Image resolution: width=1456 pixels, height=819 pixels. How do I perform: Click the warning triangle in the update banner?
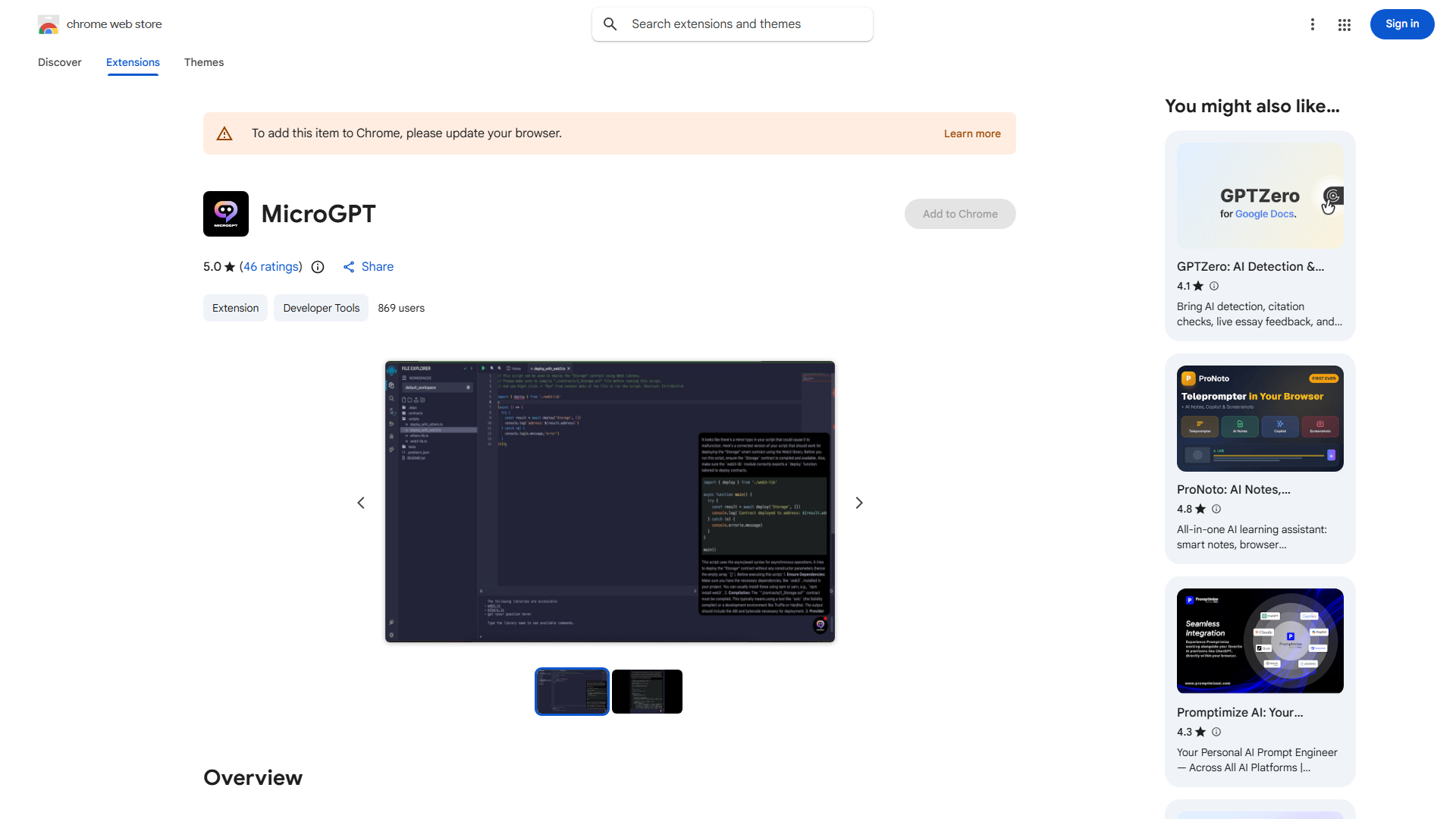click(x=224, y=133)
